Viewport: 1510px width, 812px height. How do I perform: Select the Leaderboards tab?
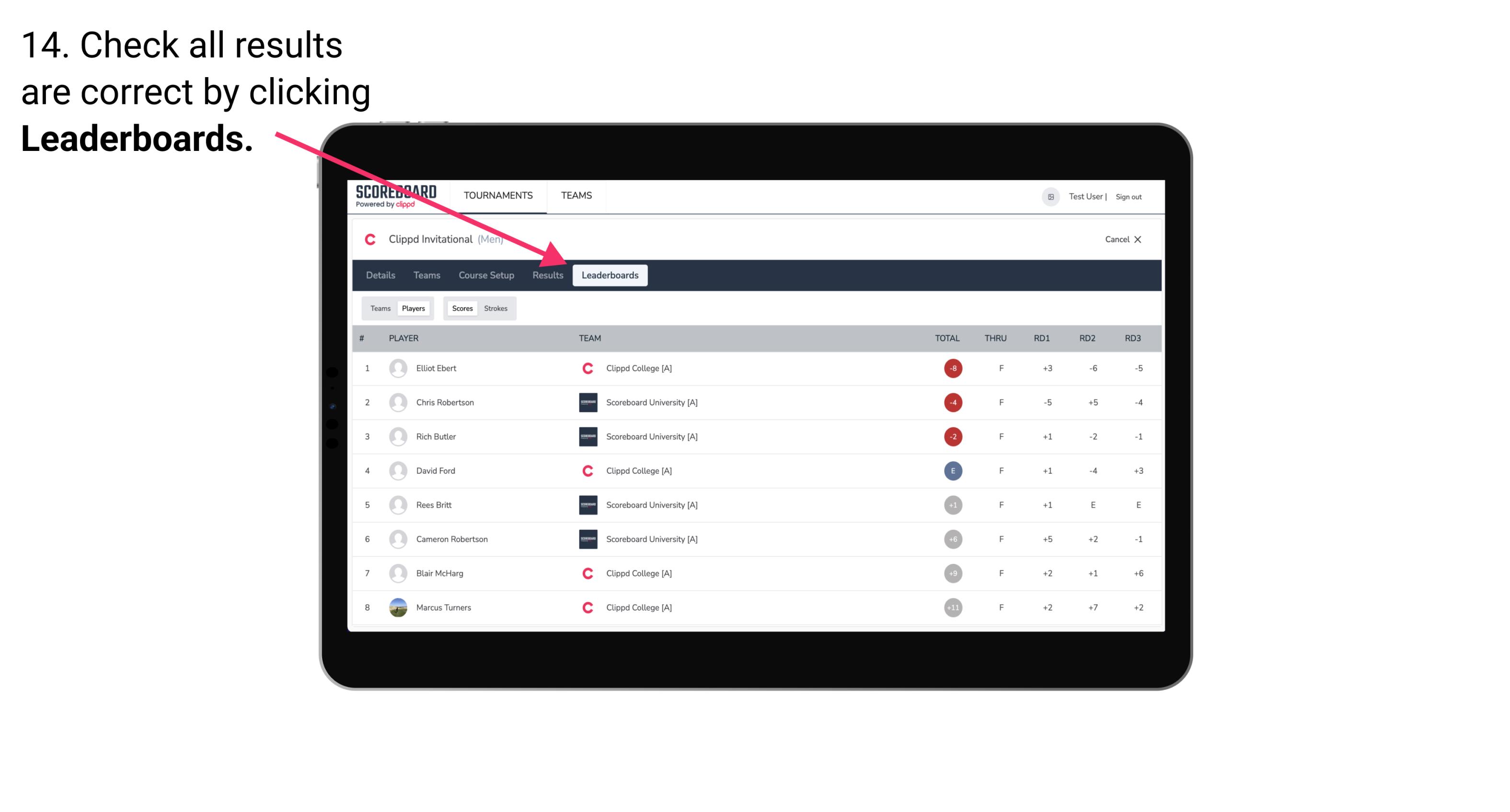[x=610, y=275]
